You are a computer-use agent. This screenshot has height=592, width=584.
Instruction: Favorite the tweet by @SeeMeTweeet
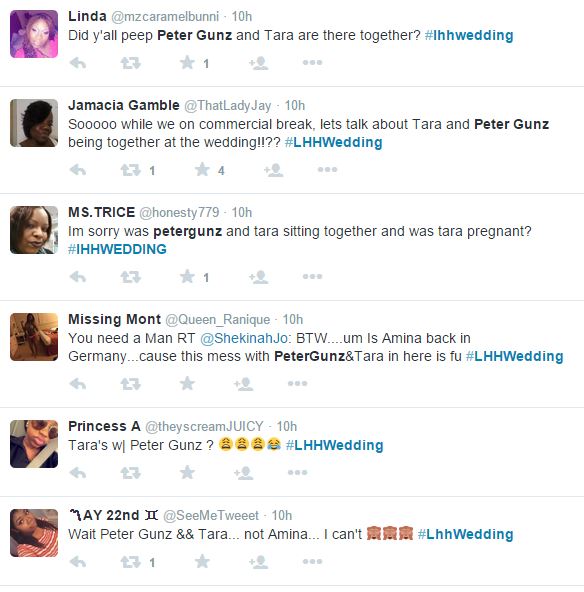202,561
